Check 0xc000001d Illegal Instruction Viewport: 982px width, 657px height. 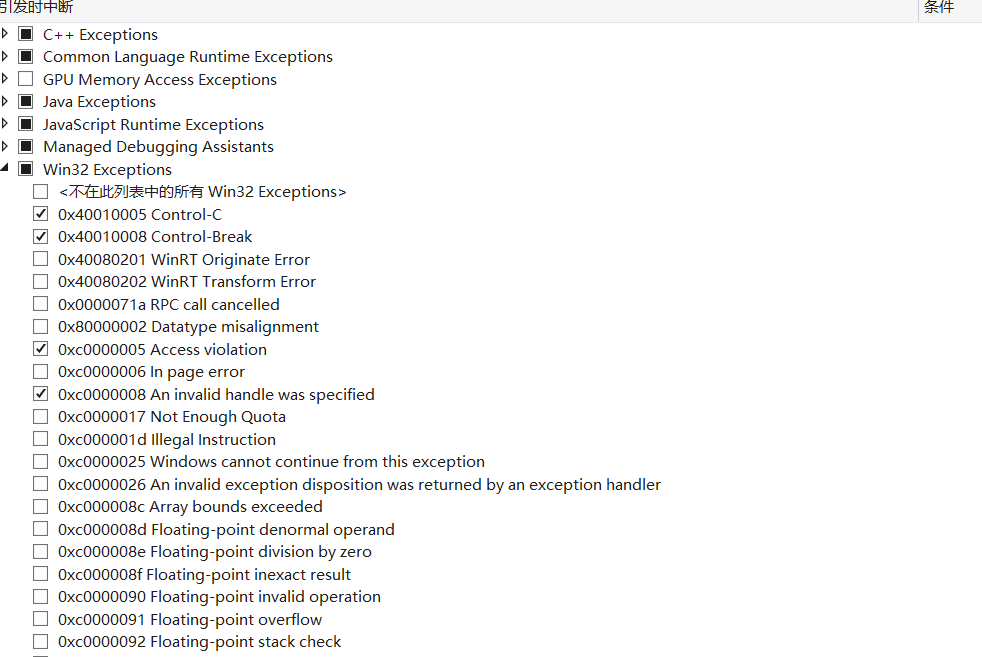(41, 438)
